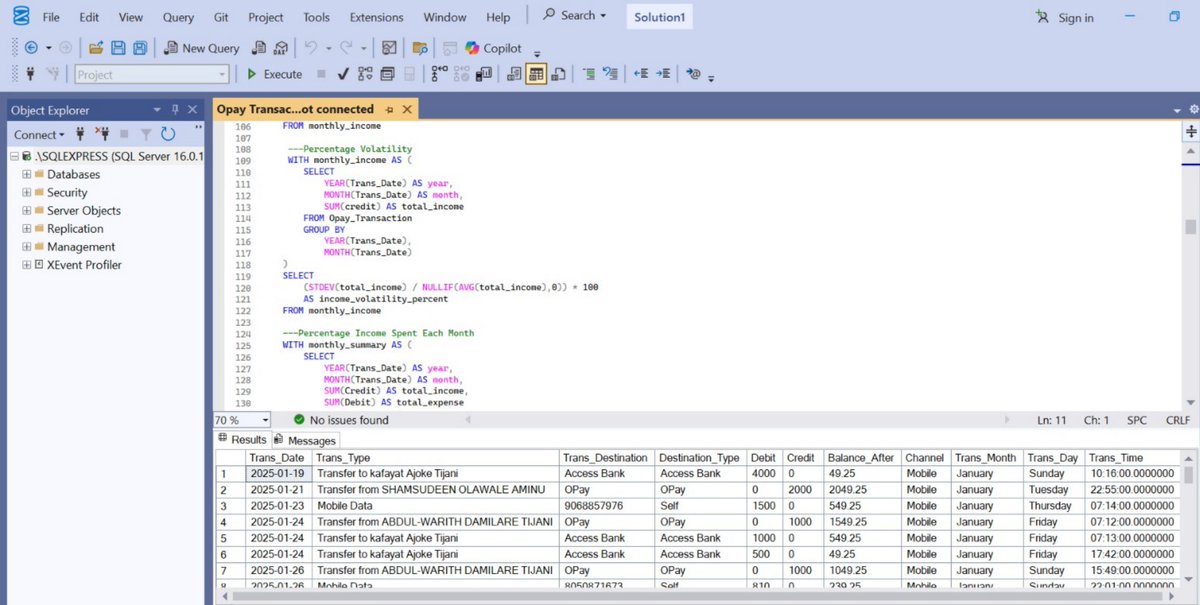This screenshot has width=1200, height=605.
Task: Click the Parse checkmark icon
Action: click(343, 74)
